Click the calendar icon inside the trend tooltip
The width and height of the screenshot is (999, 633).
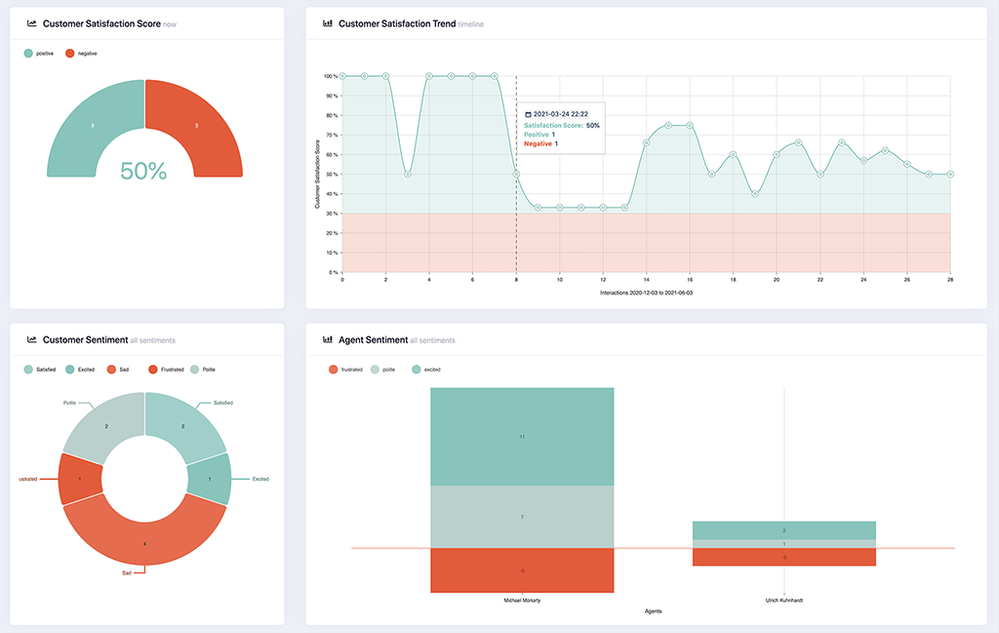pyautogui.click(x=529, y=112)
